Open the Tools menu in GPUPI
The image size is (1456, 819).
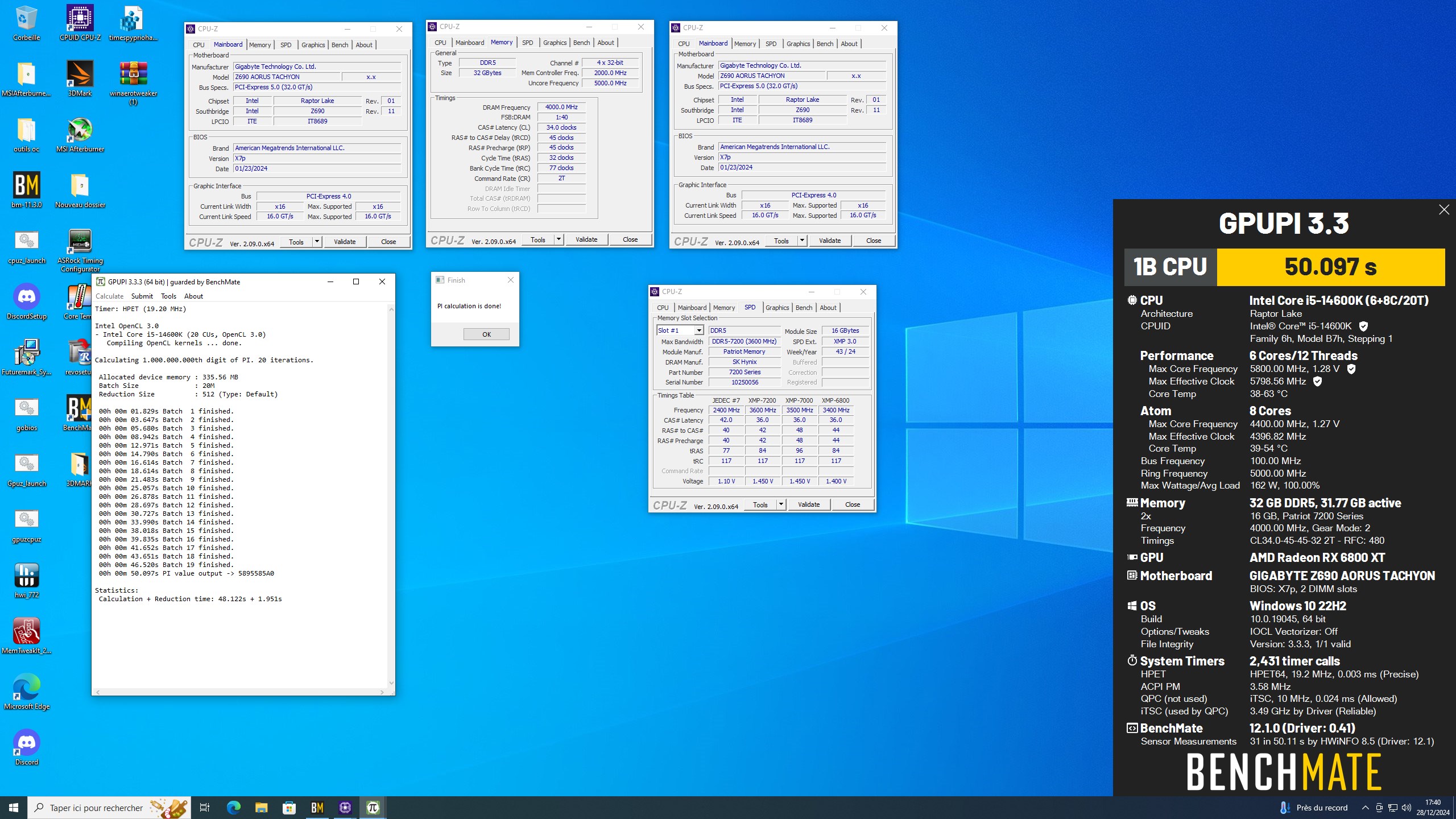tap(168, 296)
